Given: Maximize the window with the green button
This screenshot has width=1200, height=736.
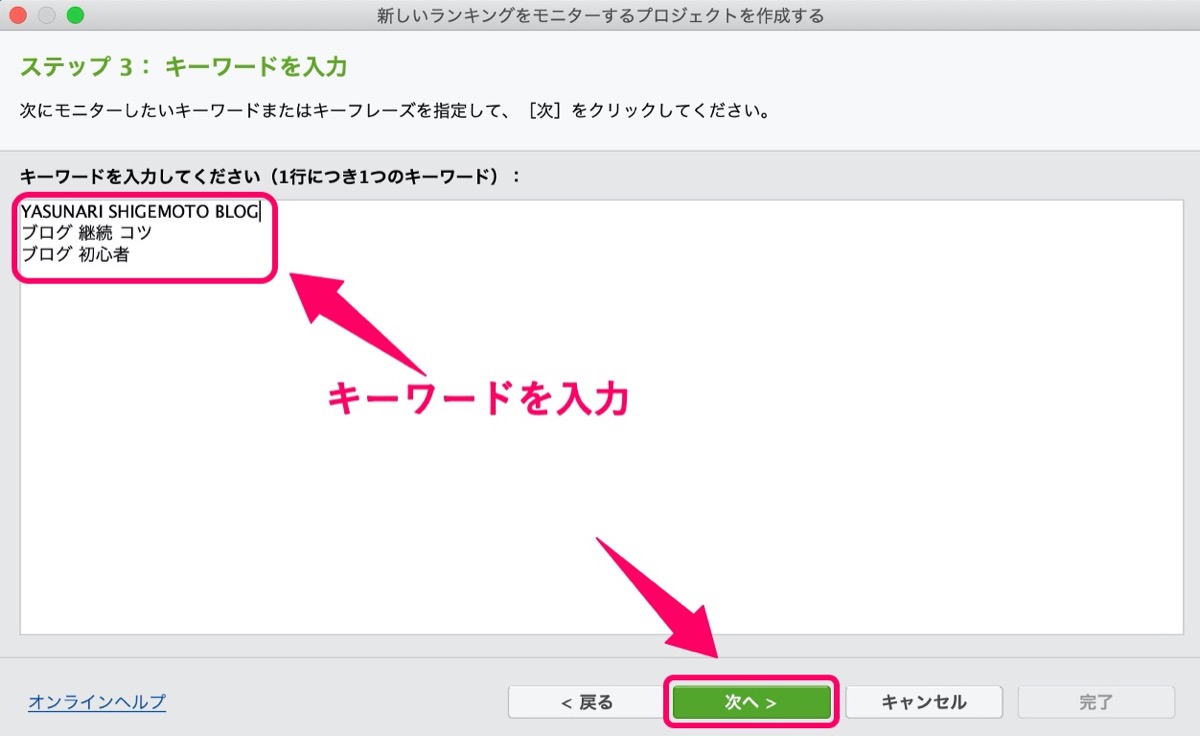Looking at the screenshot, I should pyautogui.click(x=75, y=15).
